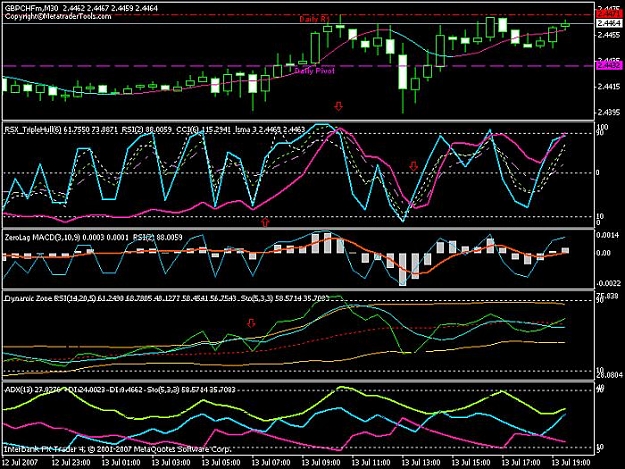Click the white 2.4464 current price tag

click(609, 24)
